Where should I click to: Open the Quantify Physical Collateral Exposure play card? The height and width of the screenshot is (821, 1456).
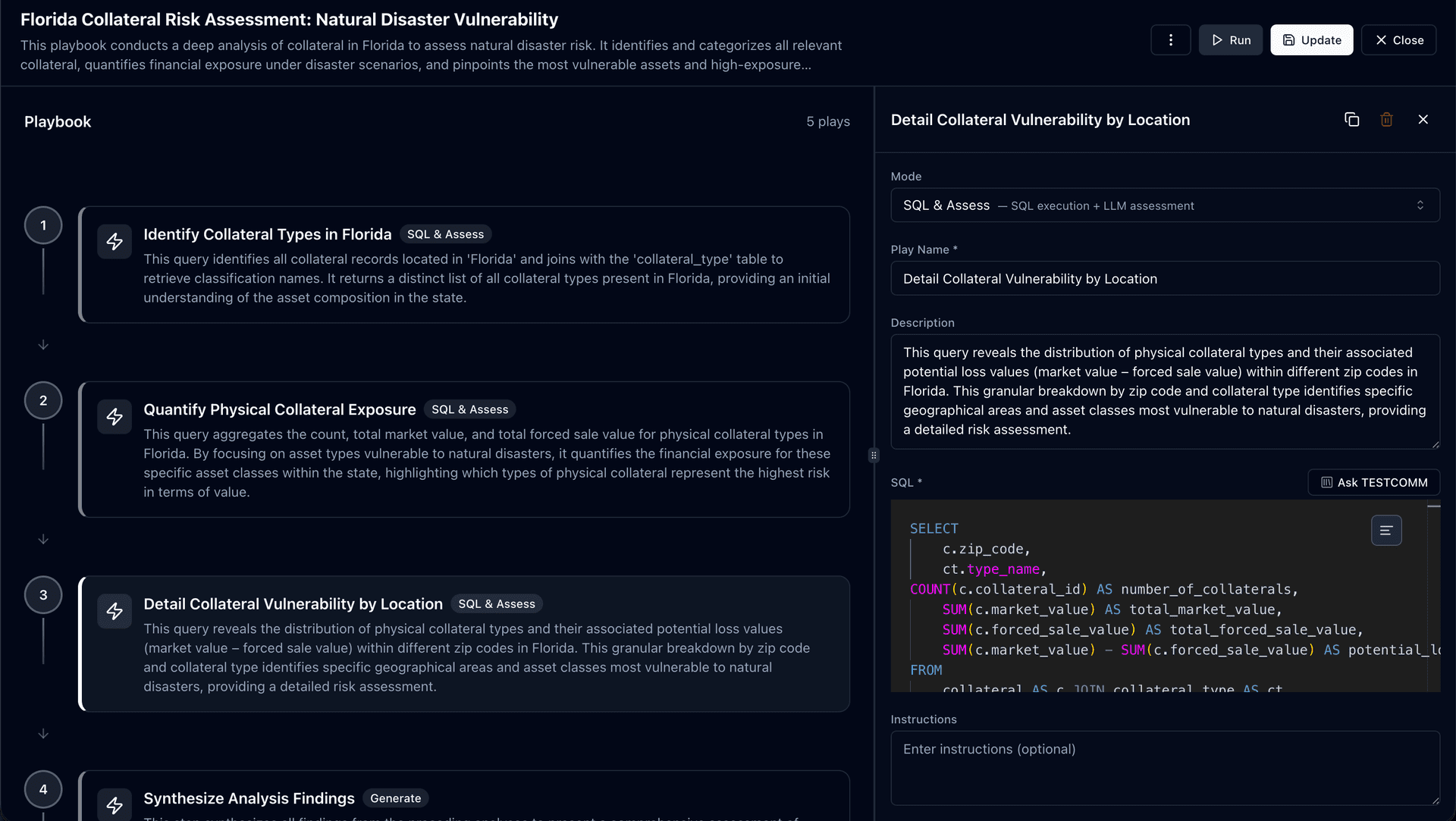[x=464, y=449]
